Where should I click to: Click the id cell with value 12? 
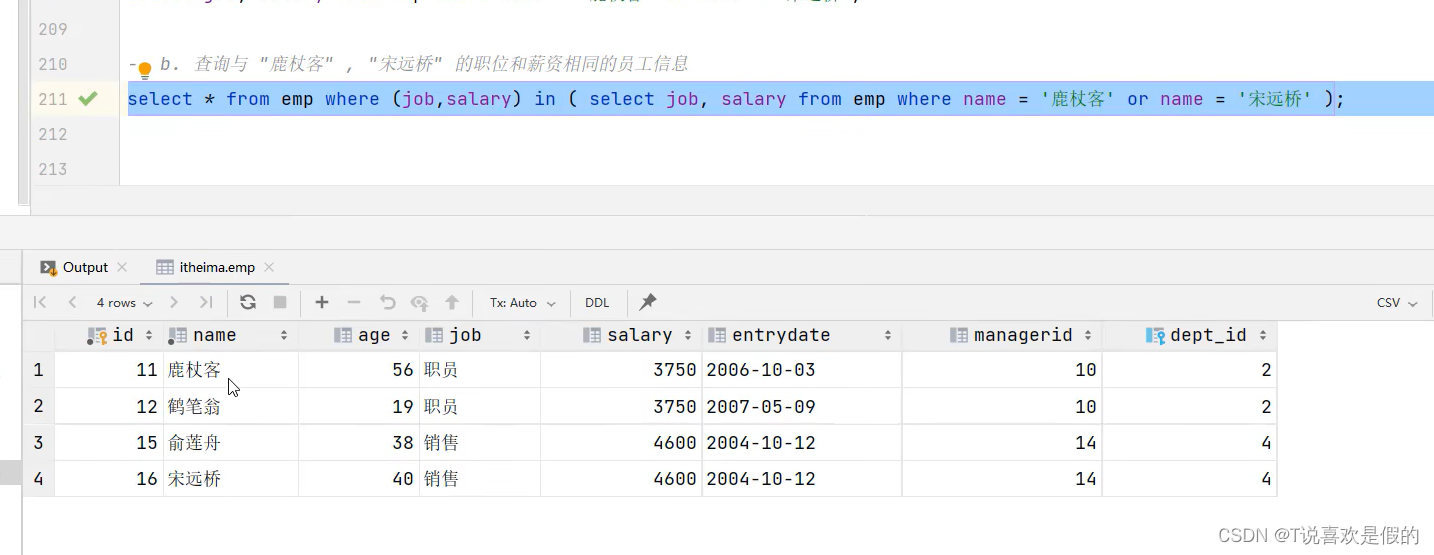pos(109,407)
